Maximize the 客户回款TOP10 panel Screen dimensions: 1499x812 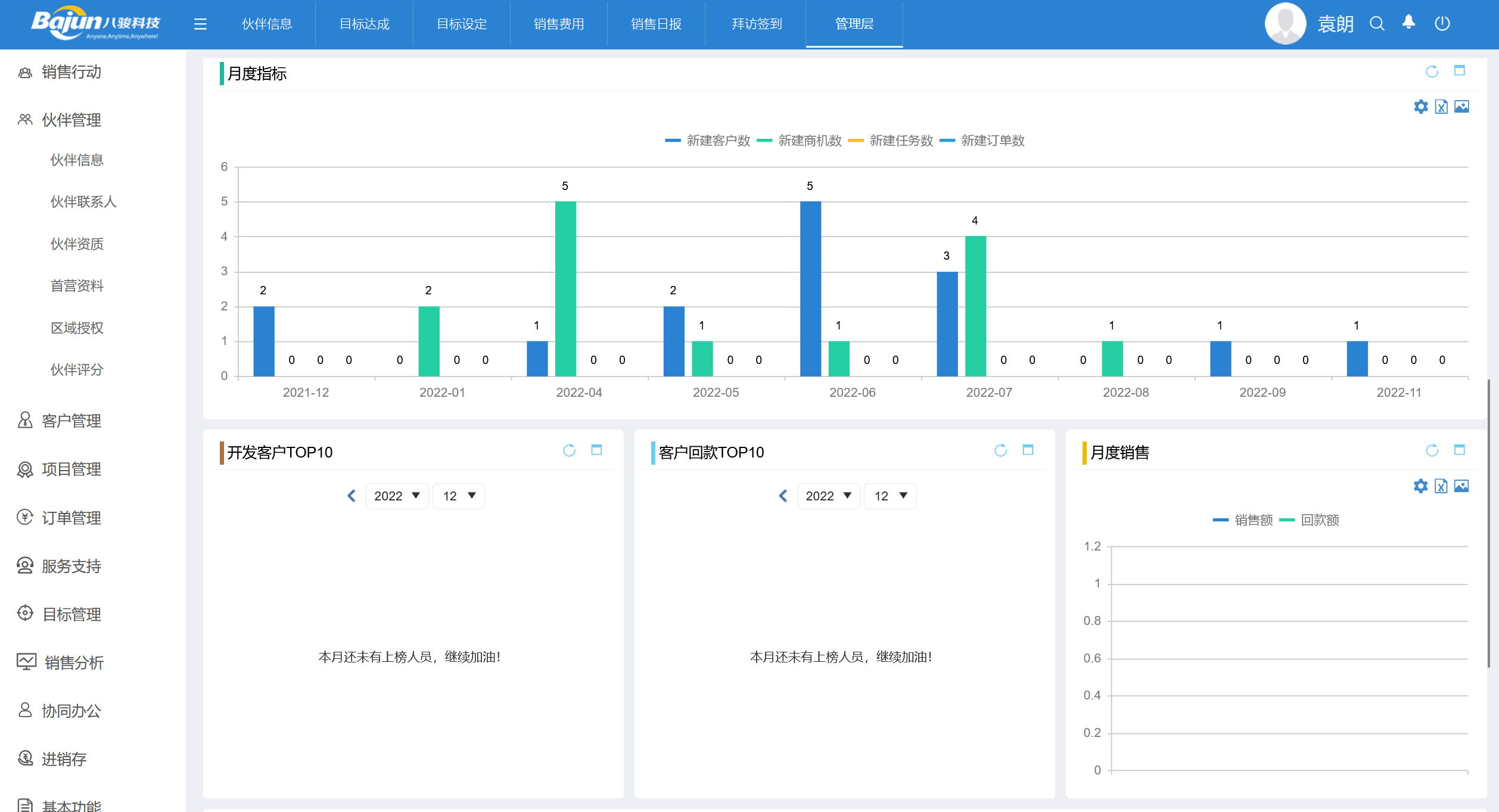[1028, 450]
